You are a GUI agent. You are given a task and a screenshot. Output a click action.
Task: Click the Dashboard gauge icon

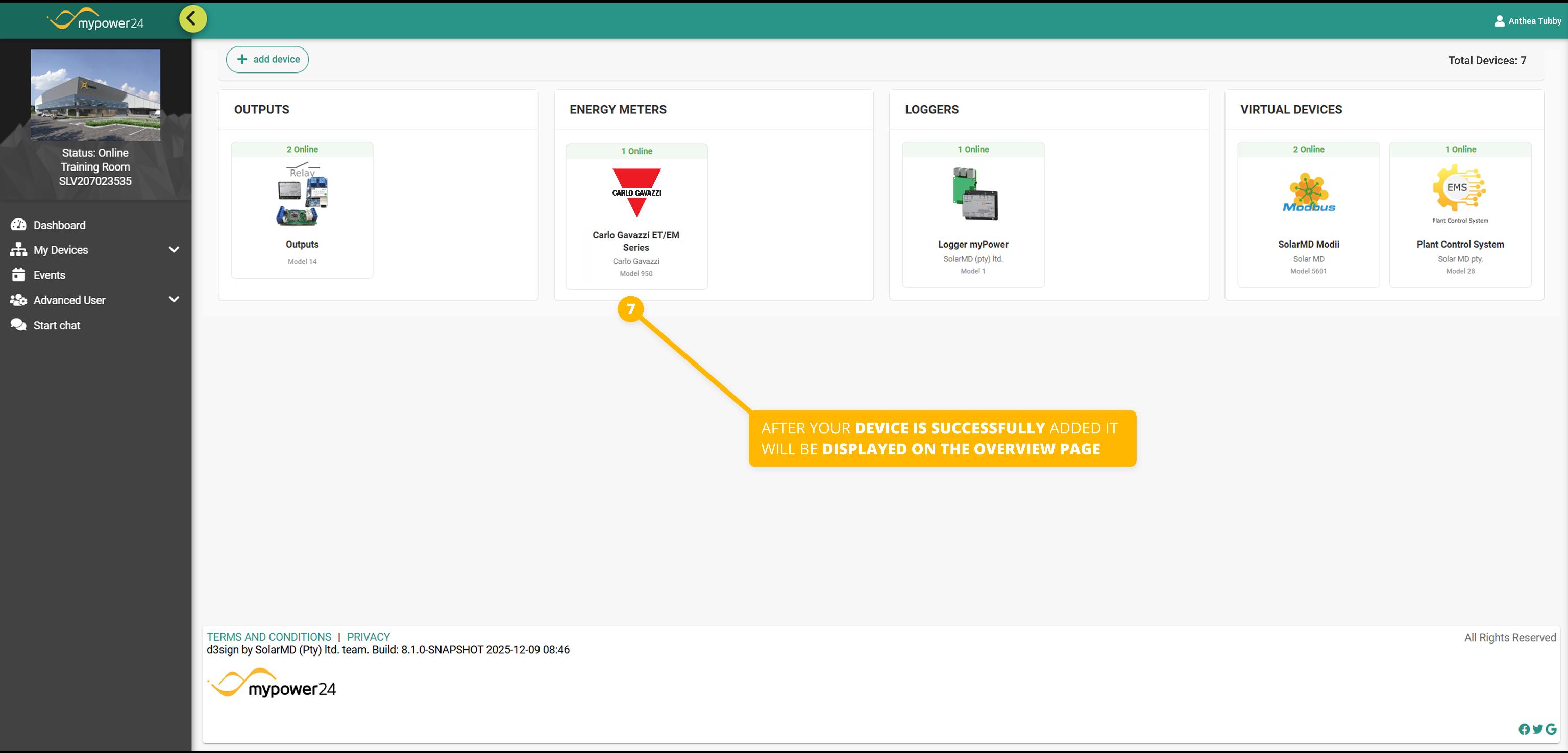18,225
